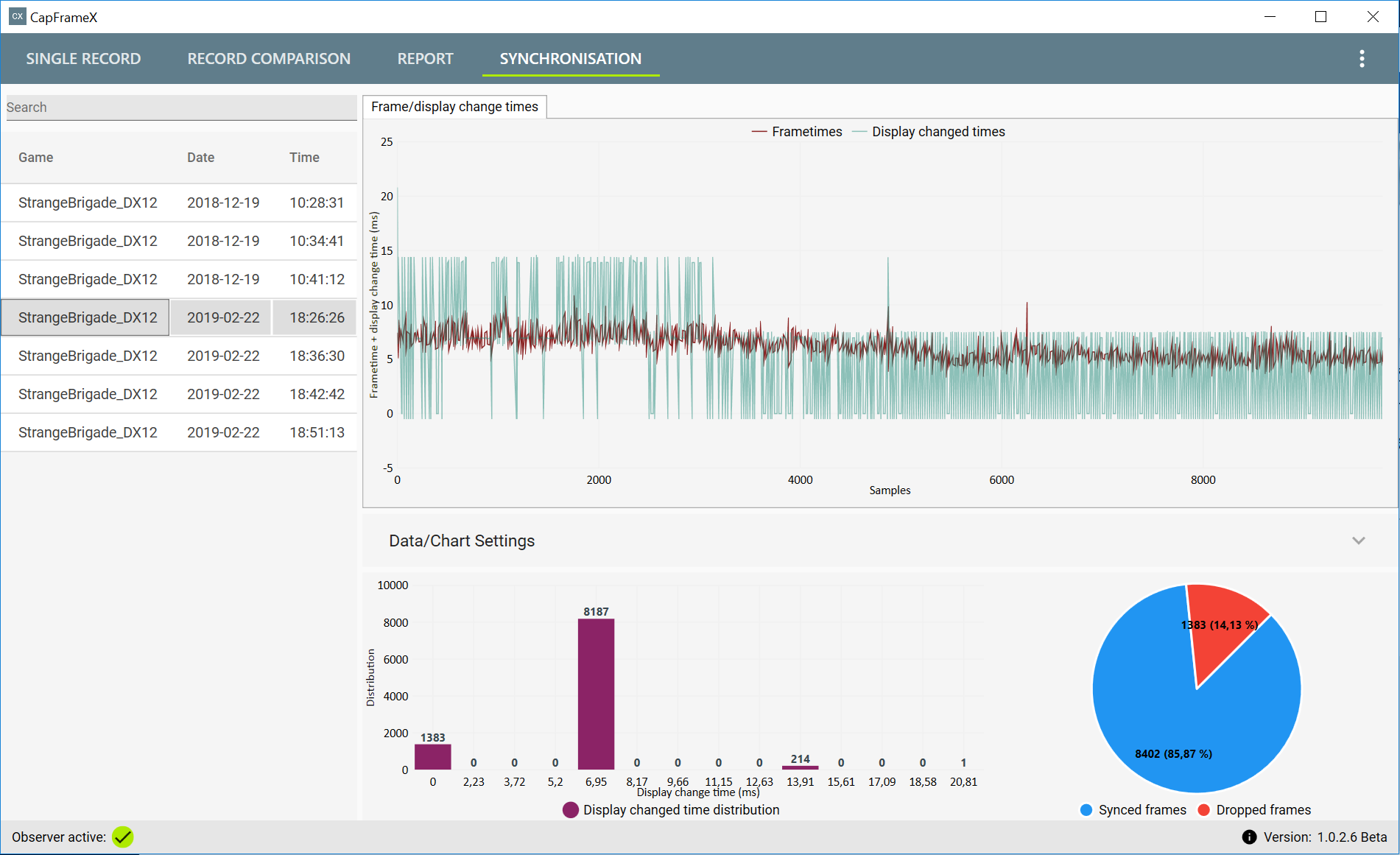Open the Record Comparison tab

click(269, 59)
